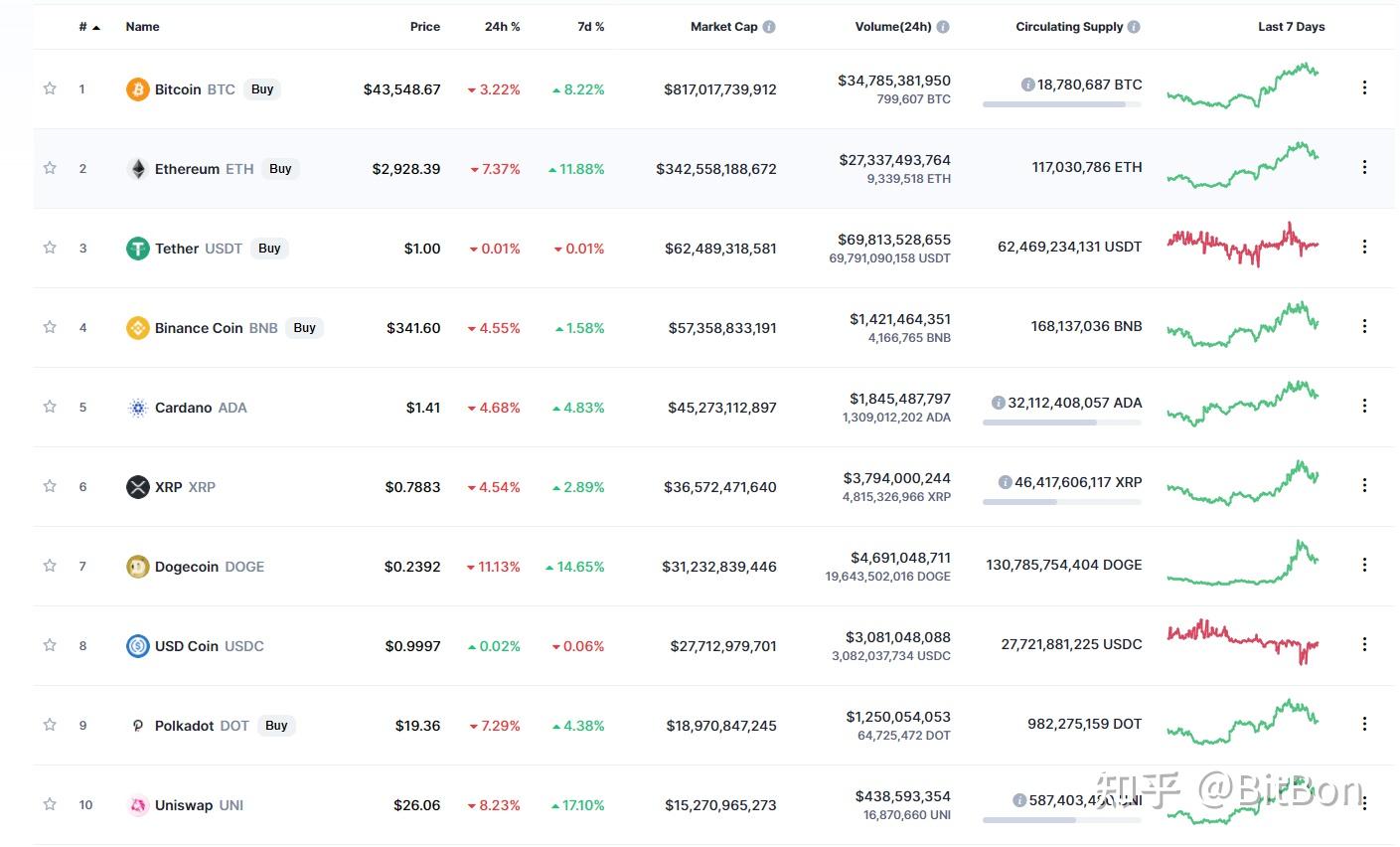Open the Binance Coin name link
This screenshot has width=1400, height=847.
point(199,328)
